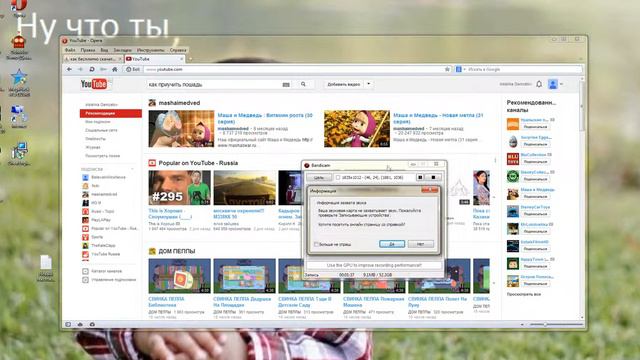
Task: Click 'Use the GPU to improve recording performance' link
Action: coord(374,265)
